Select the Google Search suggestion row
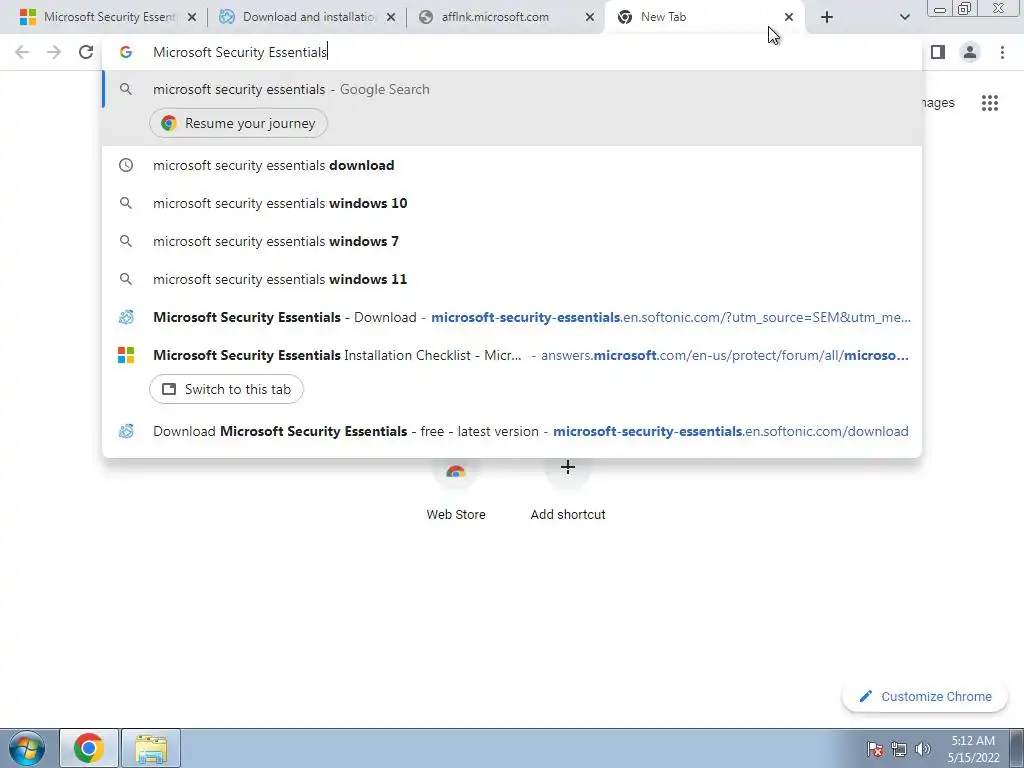 (x=512, y=89)
